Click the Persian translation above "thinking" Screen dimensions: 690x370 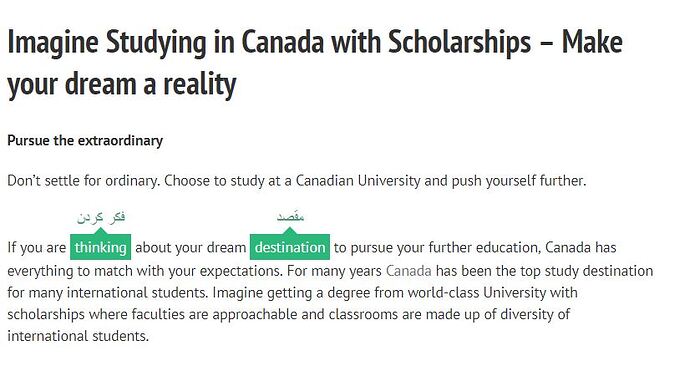[101, 217]
